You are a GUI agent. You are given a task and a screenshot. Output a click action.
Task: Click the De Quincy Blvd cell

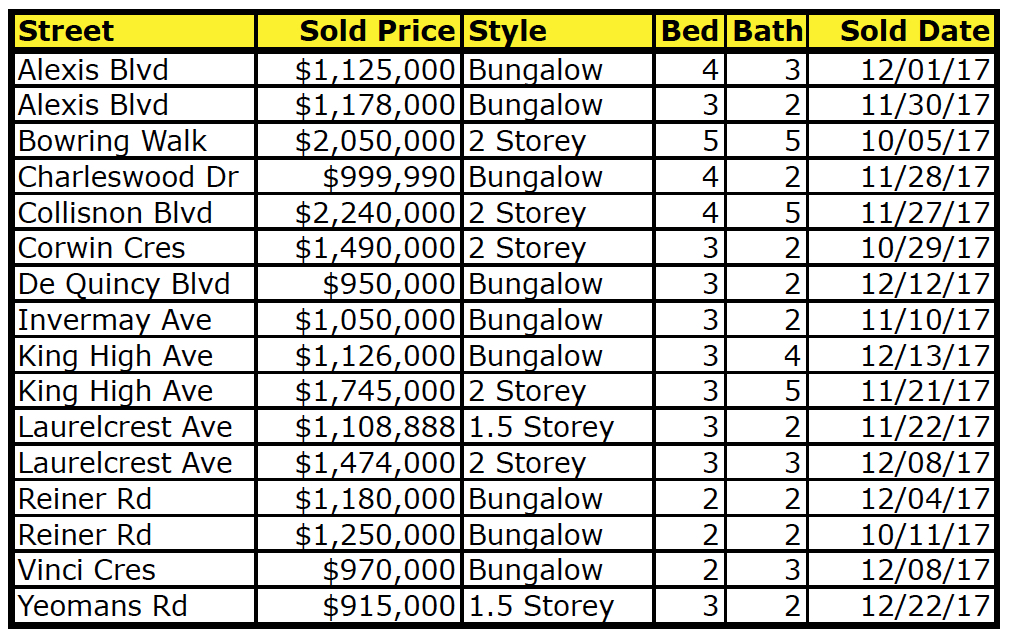(134, 284)
